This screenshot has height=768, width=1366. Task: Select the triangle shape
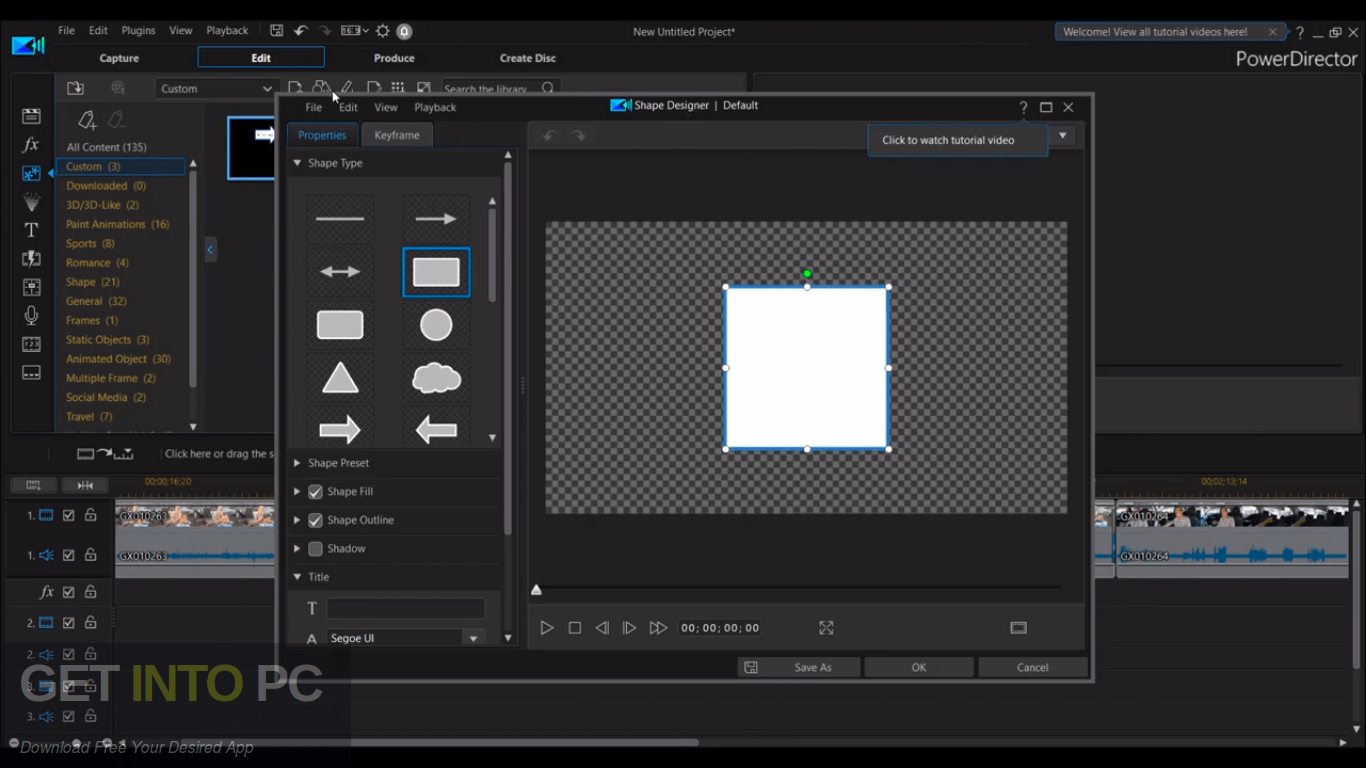click(340, 378)
